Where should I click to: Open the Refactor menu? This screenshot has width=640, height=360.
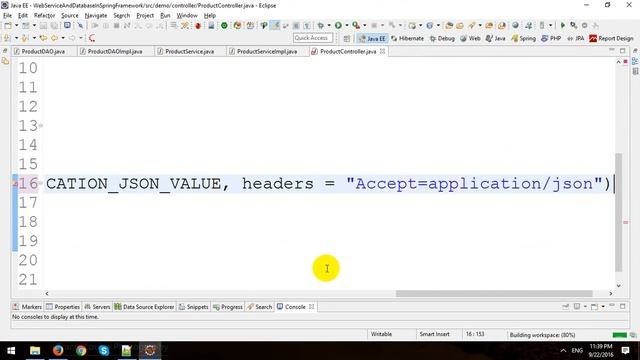44,16
